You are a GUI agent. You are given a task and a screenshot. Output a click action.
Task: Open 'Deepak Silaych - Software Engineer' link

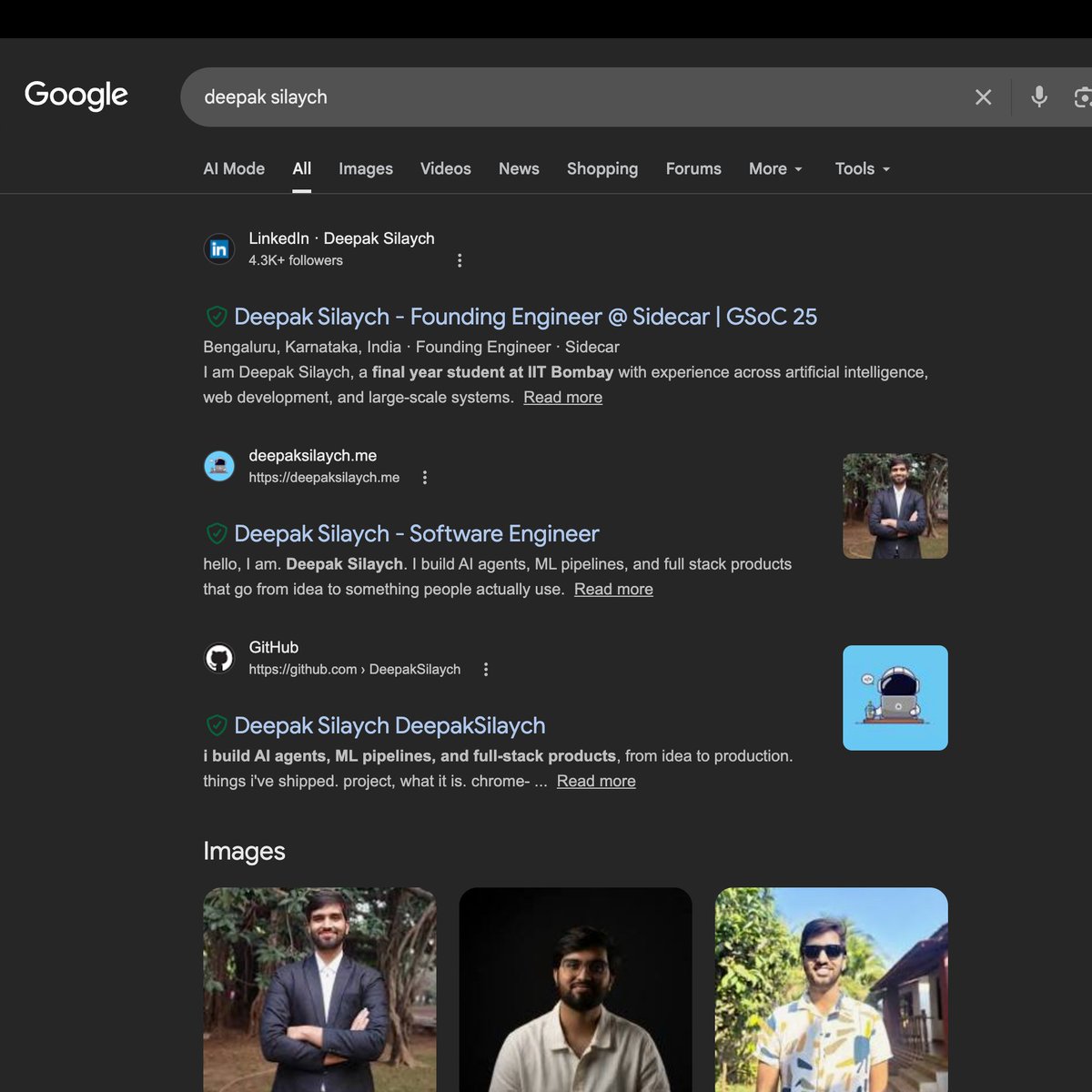pos(417,533)
